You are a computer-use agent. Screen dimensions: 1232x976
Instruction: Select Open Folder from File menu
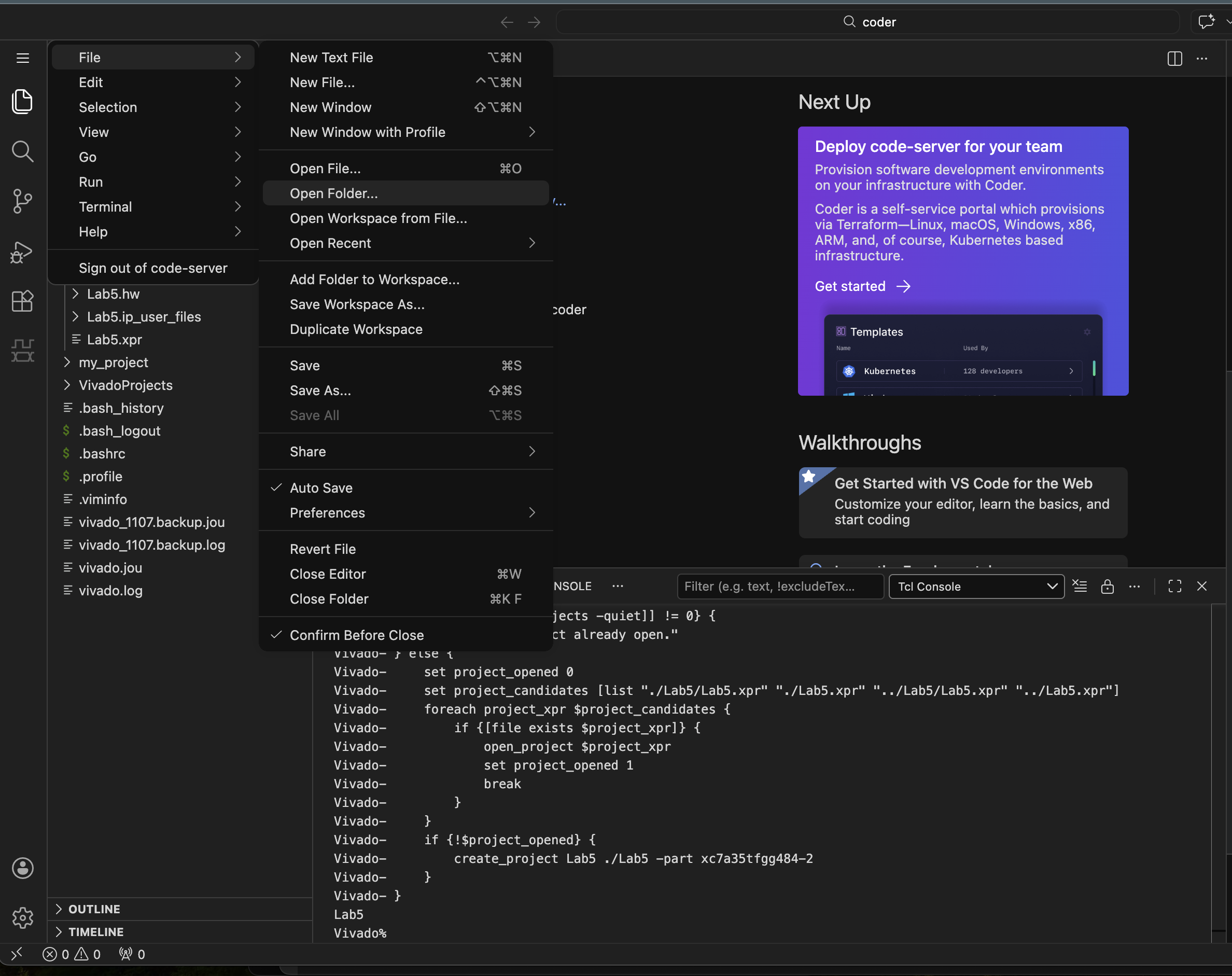click(x=334, y=193)
